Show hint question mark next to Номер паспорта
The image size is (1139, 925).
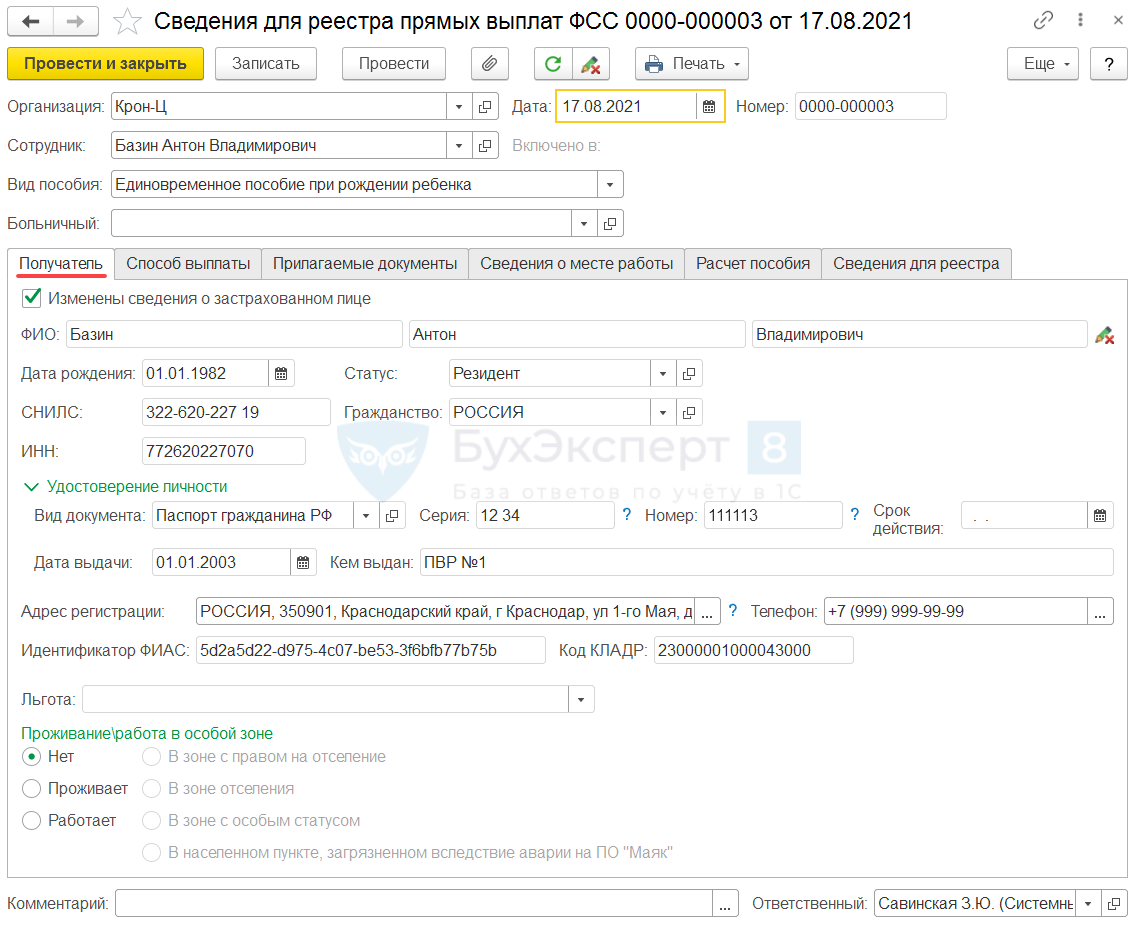coord(855,514)
